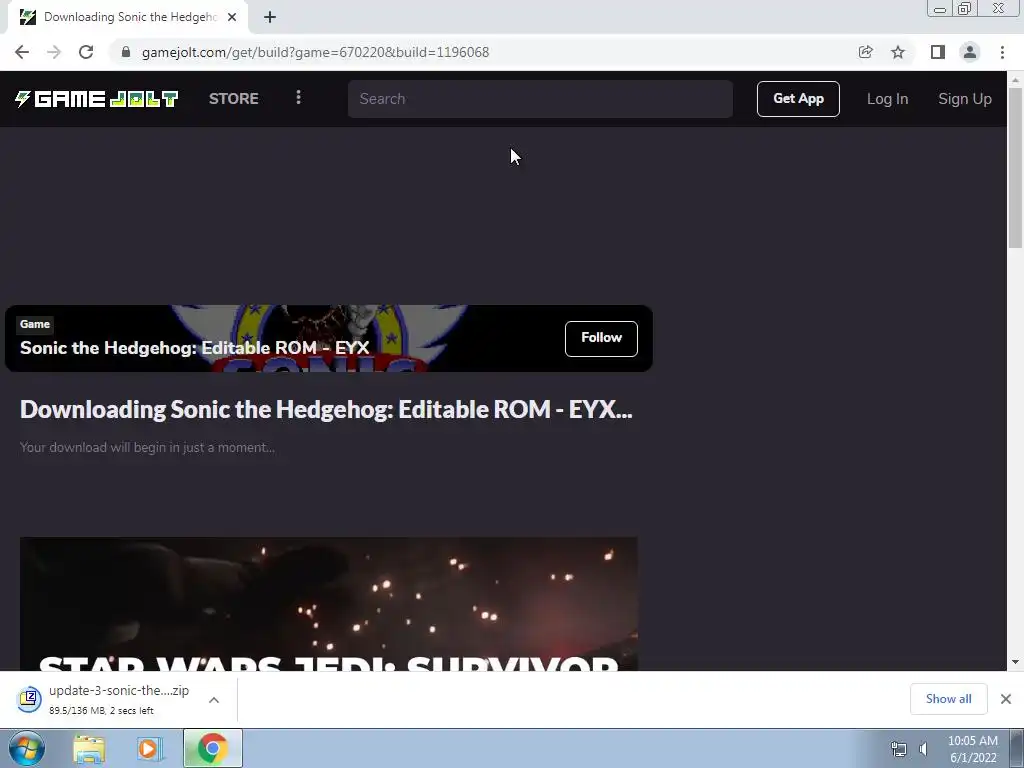1024x768 pixels.
Task: Click the 'Your download will begin' text
Action: [147, 447]
